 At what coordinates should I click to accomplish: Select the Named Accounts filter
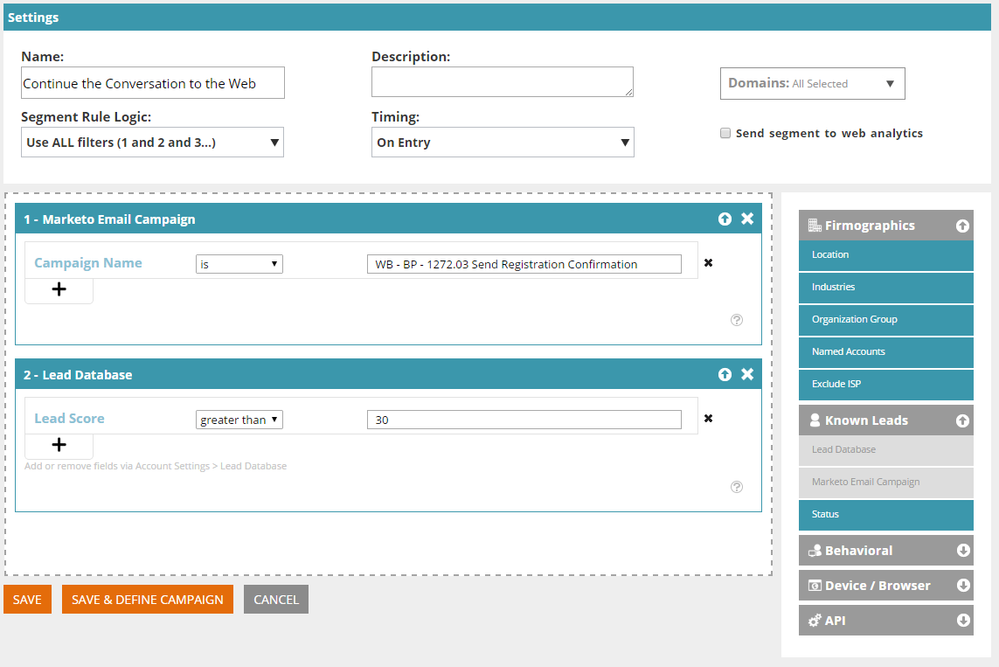click(885, 352)
